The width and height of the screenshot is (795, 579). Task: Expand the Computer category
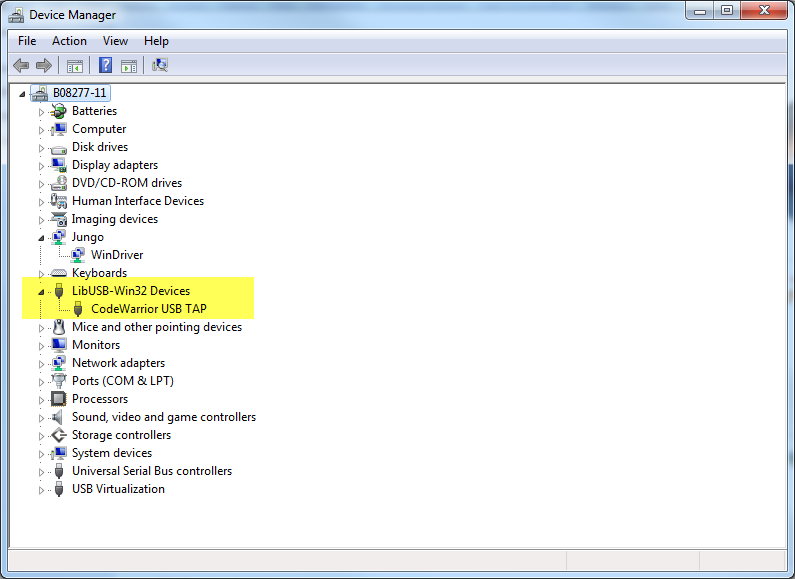point(41,130)
